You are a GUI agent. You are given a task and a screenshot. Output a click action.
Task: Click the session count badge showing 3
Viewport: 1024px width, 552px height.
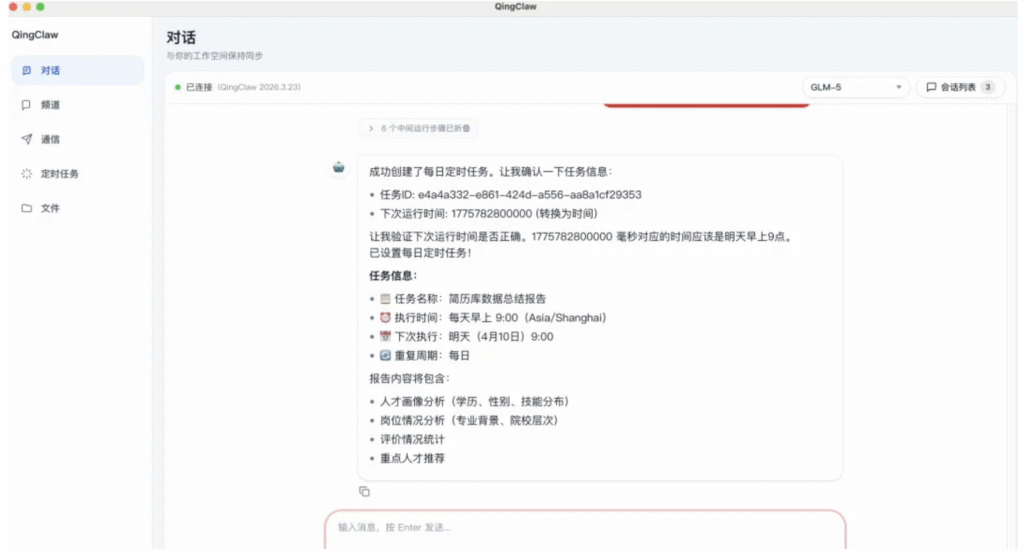[987, 87]
